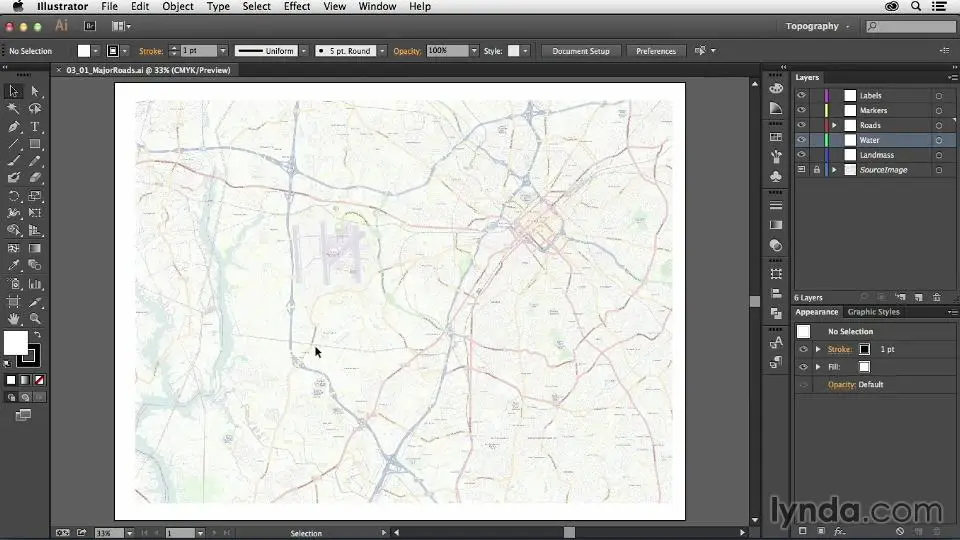Select the Pen tool
The width and height of the screenshot is (960, 540).
tap(13, 127)
